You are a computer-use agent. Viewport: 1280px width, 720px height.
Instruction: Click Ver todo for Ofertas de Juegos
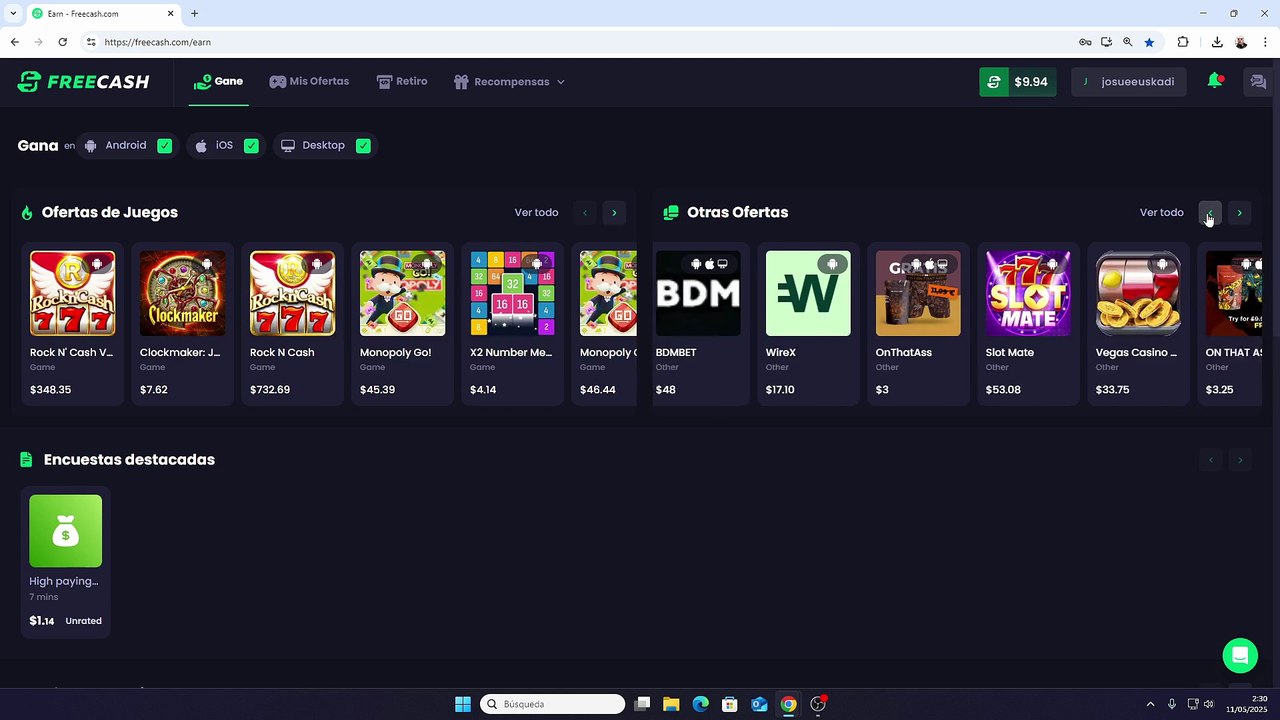[x=536, y=212]
